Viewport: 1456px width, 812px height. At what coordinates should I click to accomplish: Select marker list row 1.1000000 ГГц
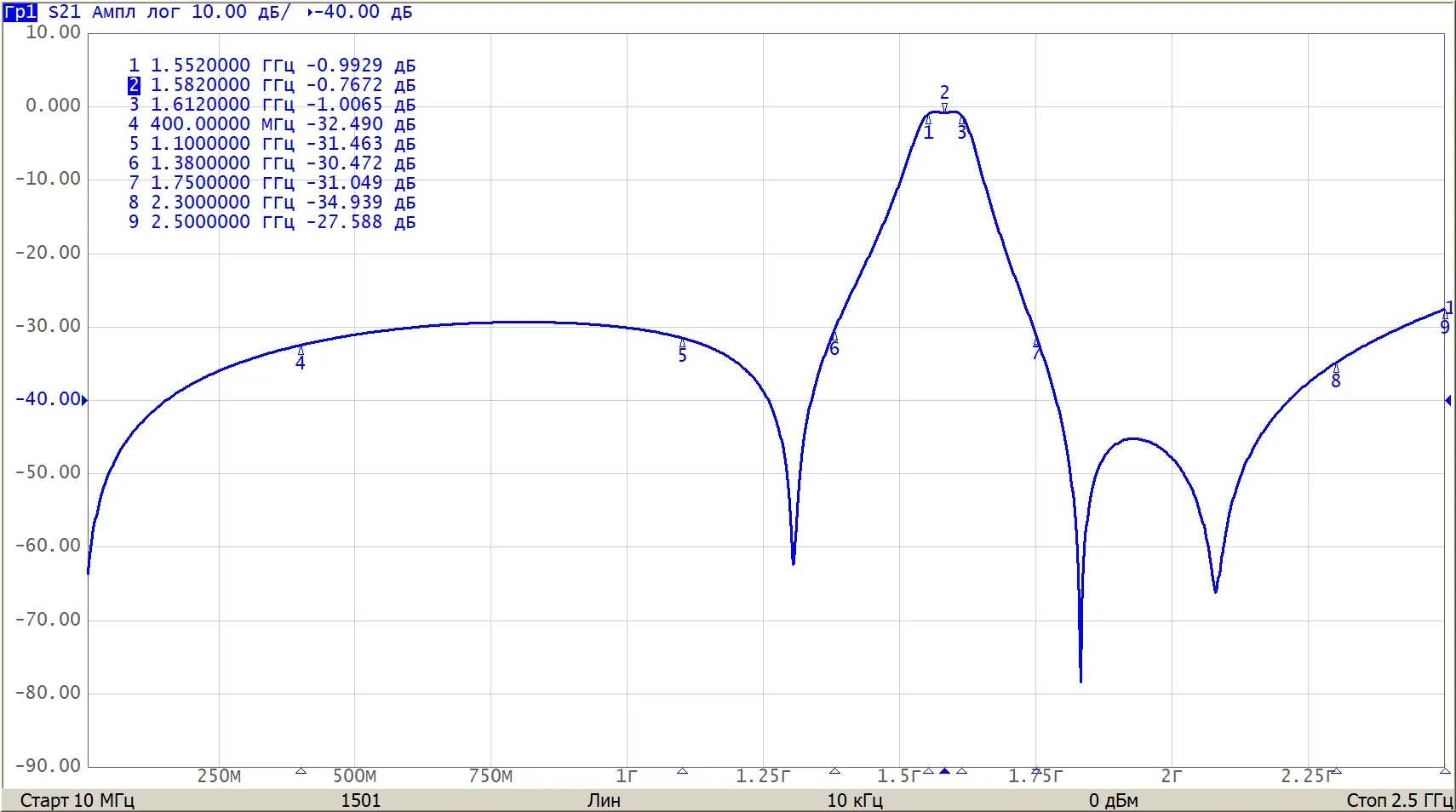coord(272,144)
